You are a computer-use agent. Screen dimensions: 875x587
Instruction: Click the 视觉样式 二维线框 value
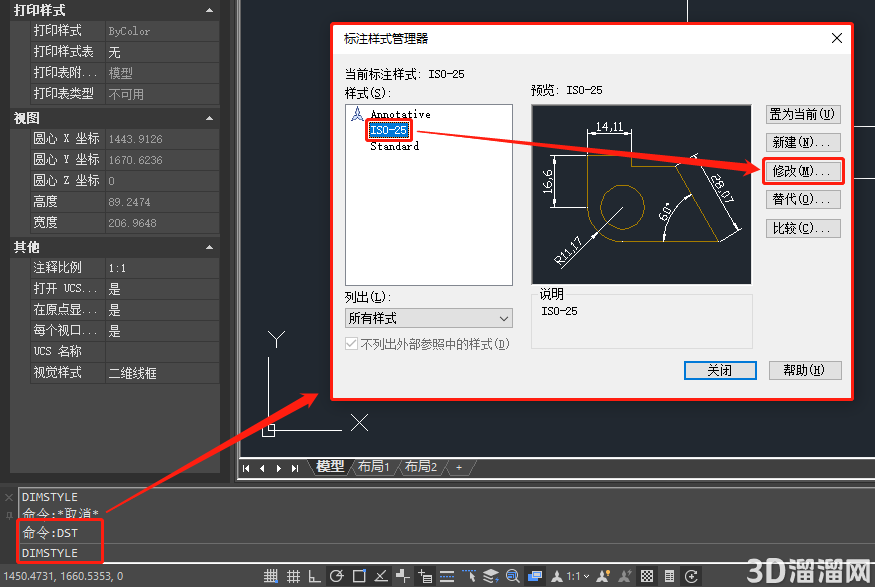[x=162, y=373]
